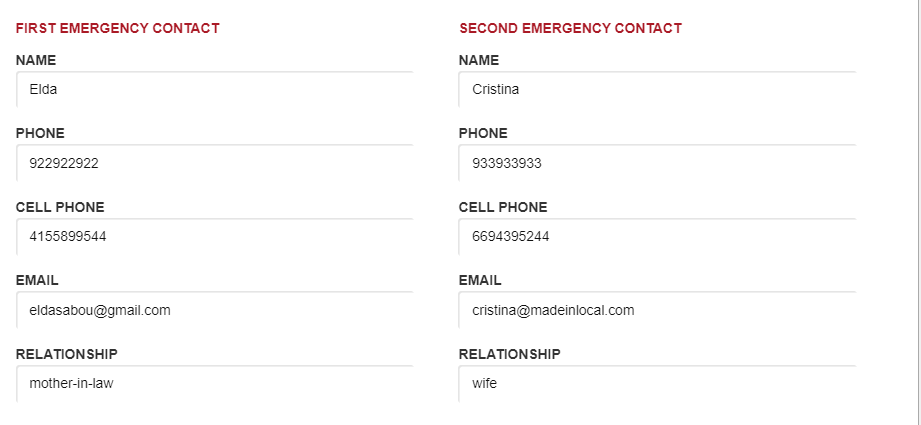
Task: Click Cell Phone label under First Emergency Contact
Action: click(x=60, y=207)
